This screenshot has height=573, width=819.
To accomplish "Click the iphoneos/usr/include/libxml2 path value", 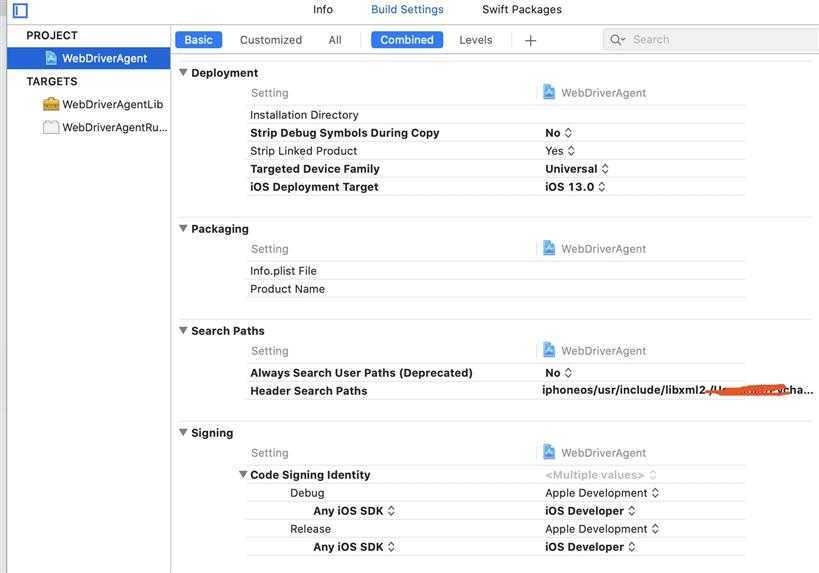I will [x=624, y=390].
